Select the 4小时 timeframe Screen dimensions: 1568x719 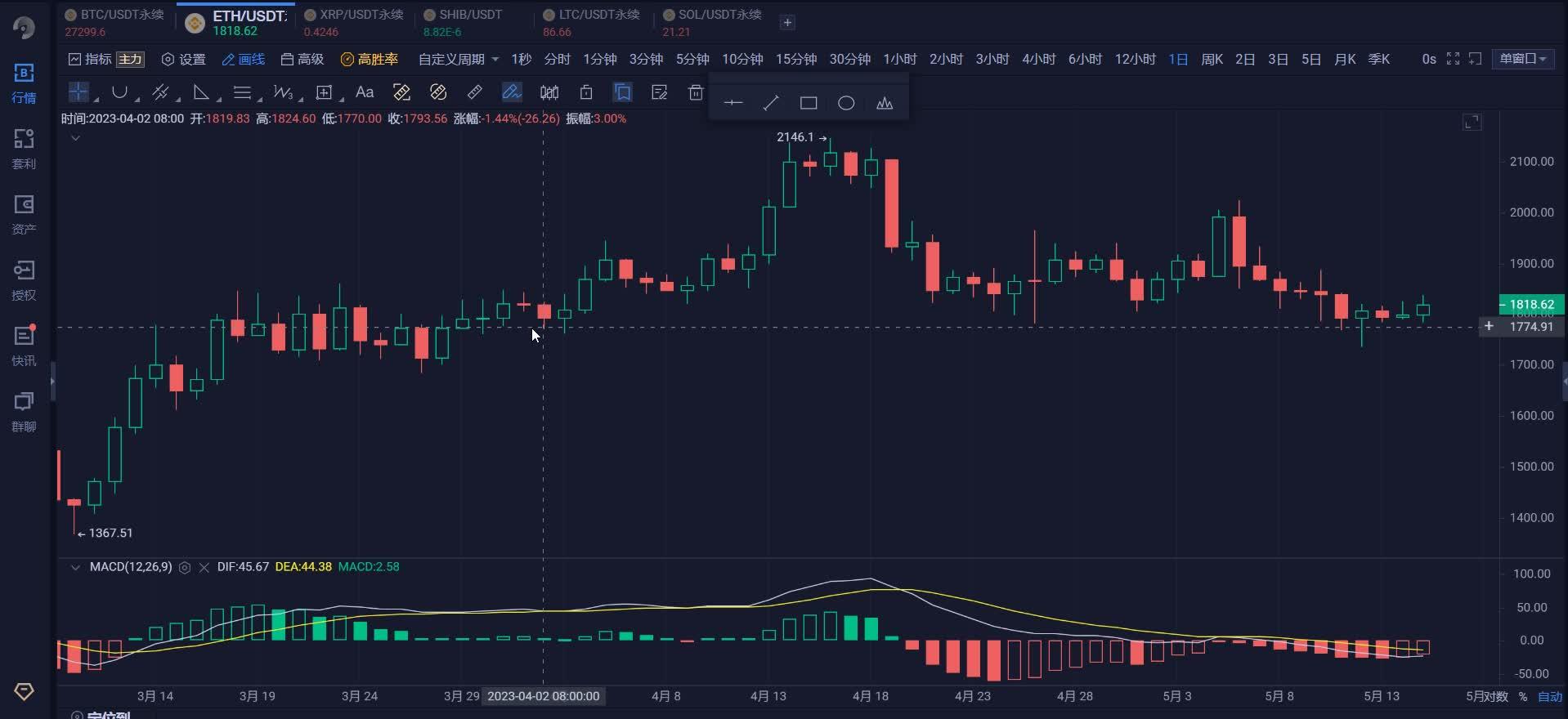pos(1038,59)
